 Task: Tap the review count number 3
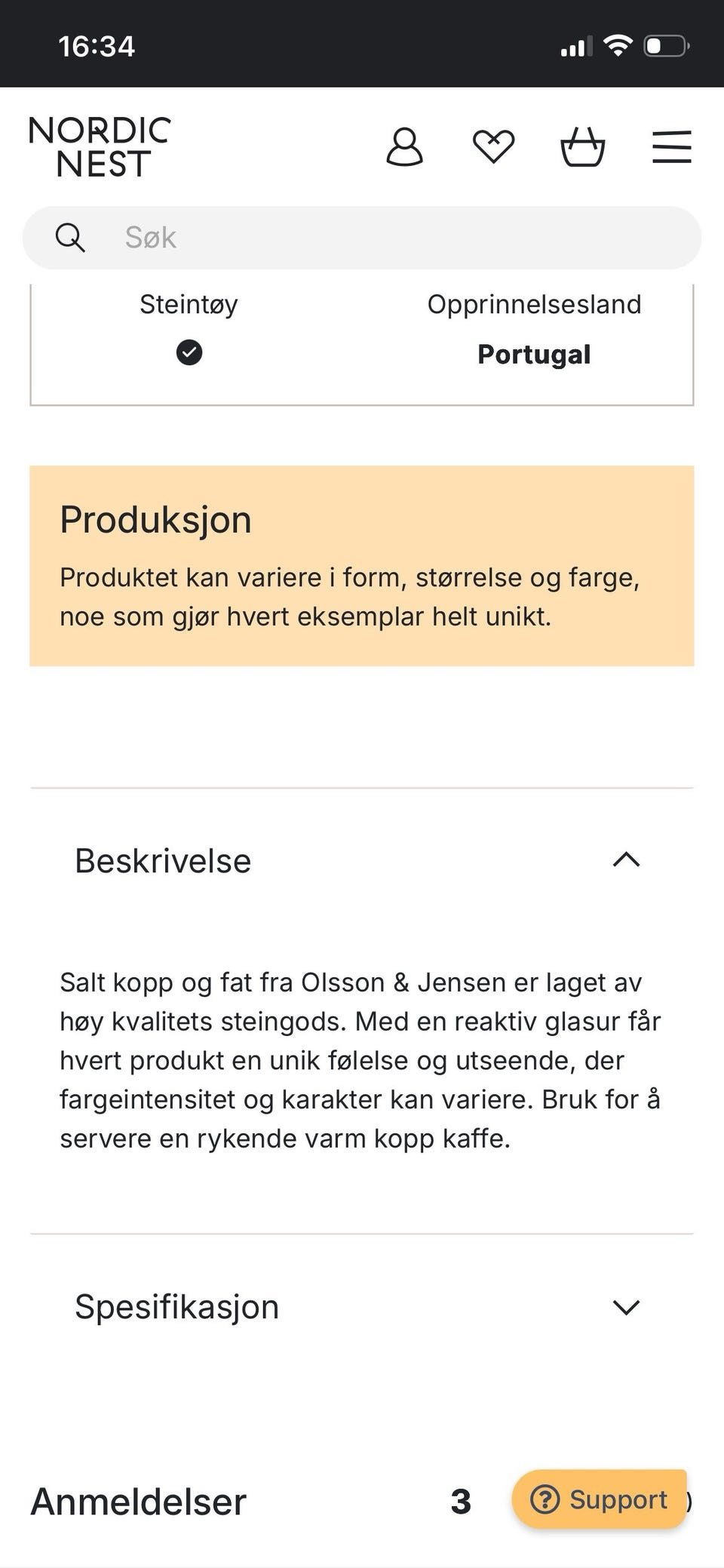pos(461,1502)
